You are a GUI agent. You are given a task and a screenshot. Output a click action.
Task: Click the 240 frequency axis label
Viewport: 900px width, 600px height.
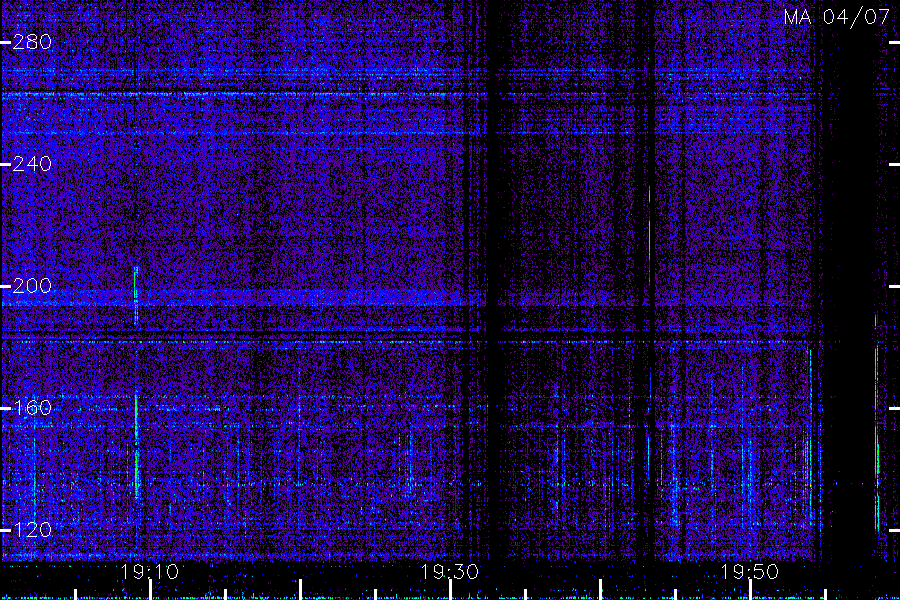coord(32,164)
